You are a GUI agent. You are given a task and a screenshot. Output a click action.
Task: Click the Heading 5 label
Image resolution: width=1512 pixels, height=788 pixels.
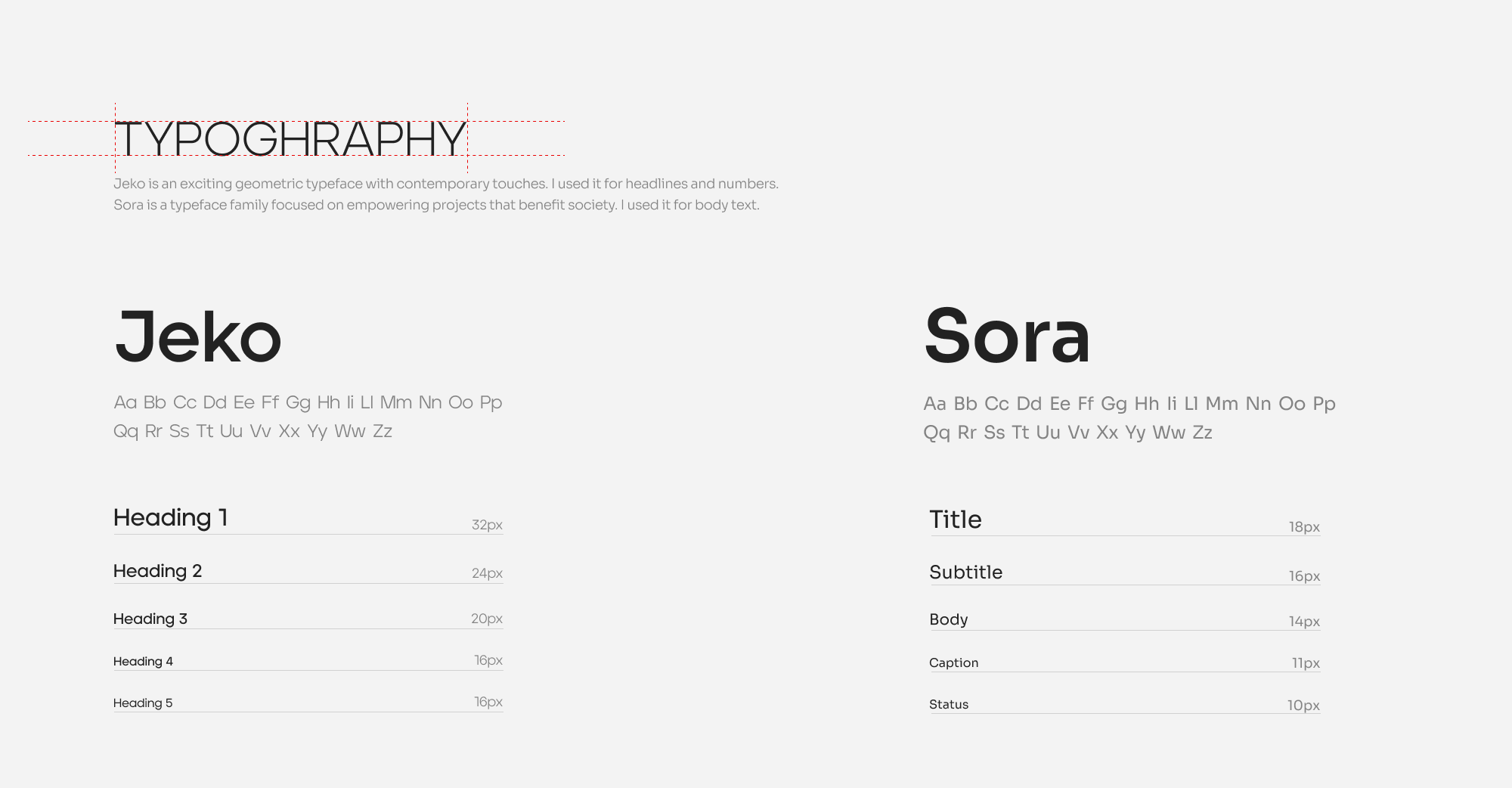pyautogui.click(x=143, y=703)
